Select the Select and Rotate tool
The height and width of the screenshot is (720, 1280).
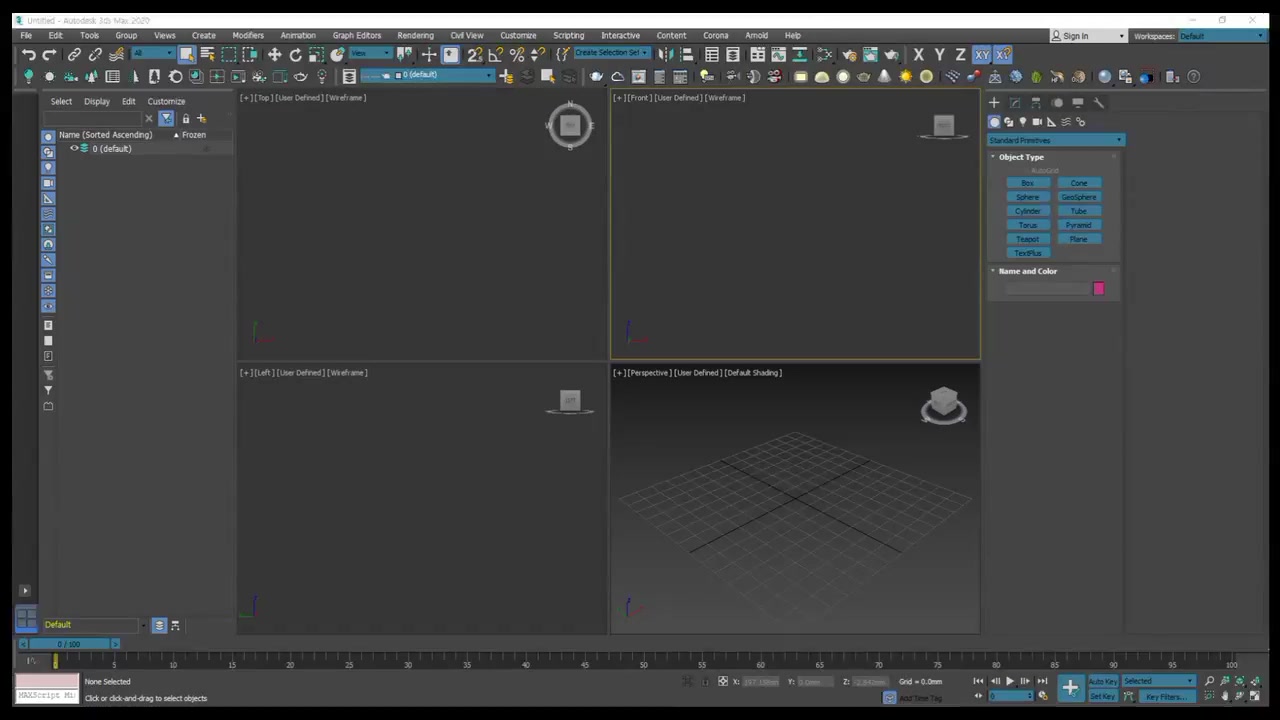coord(295,55)
